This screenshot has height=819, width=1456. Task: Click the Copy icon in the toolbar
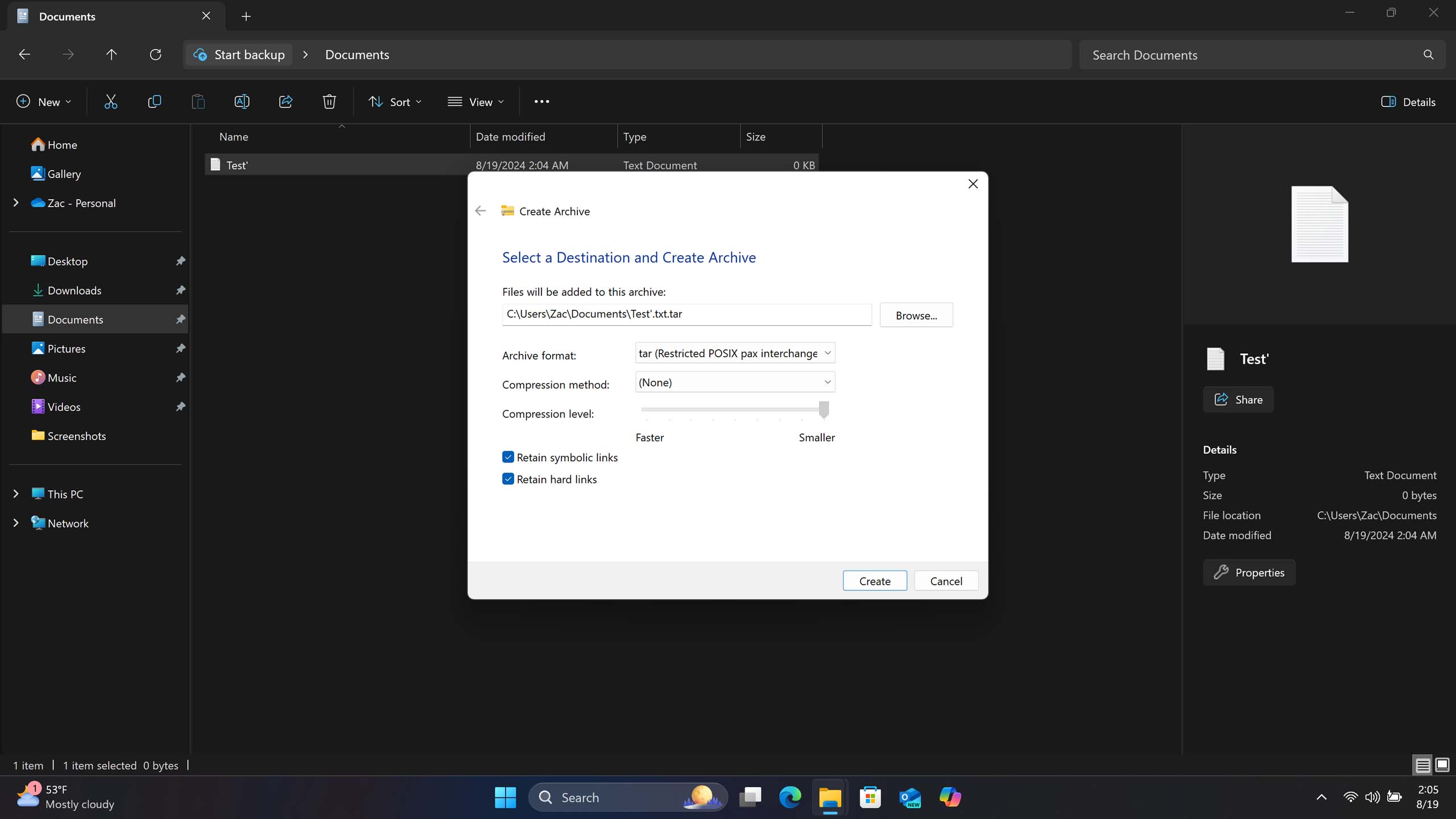[x=154, y=101]
